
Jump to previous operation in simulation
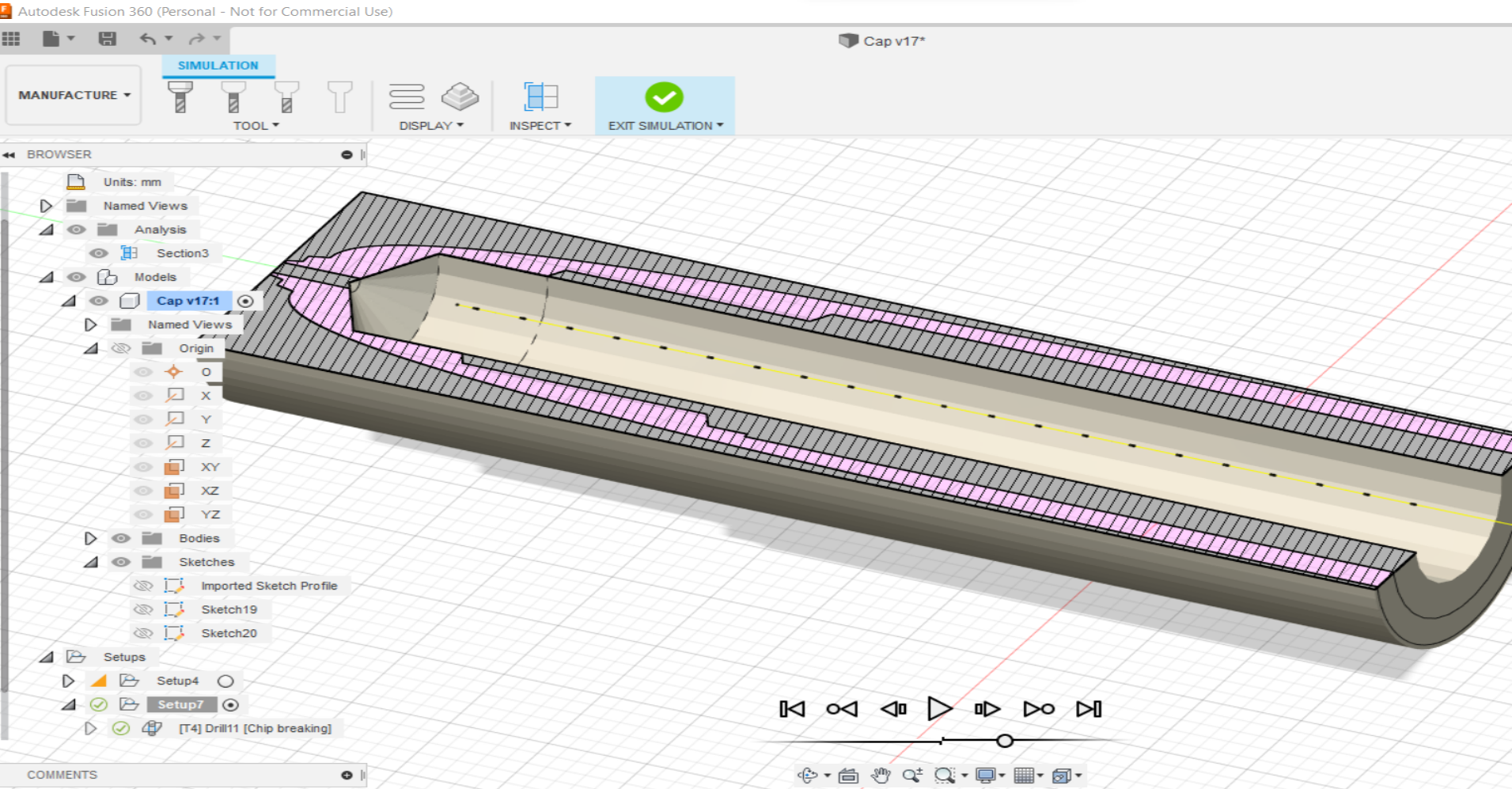tap(842, 709)
